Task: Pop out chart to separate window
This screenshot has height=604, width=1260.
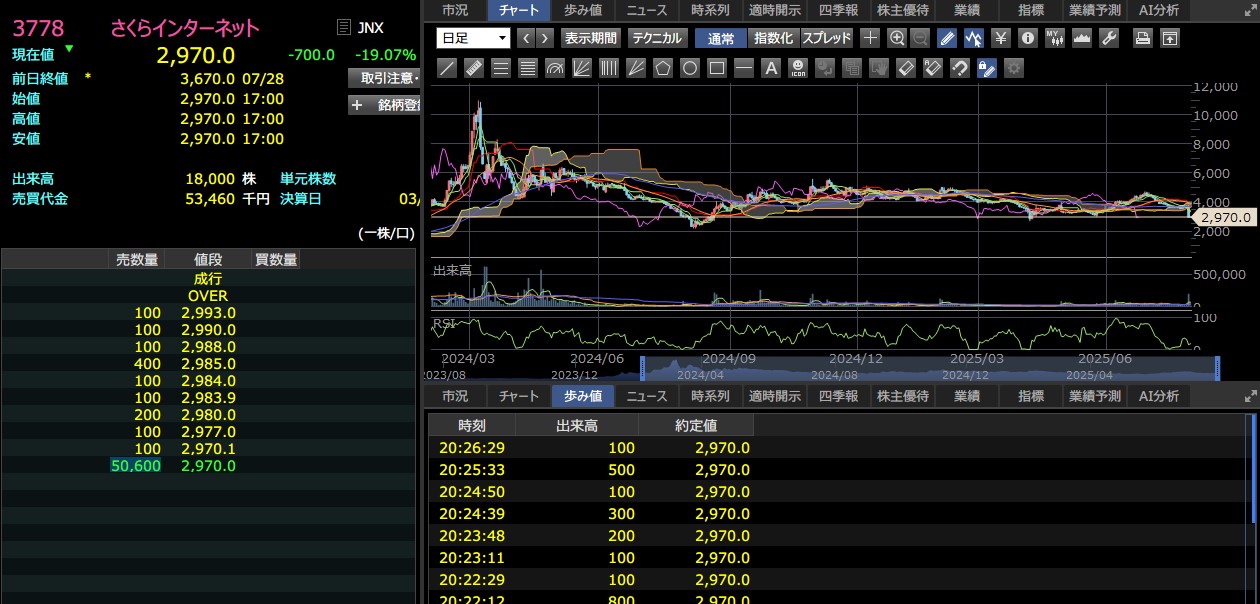Action: [x=1169, y=38]
